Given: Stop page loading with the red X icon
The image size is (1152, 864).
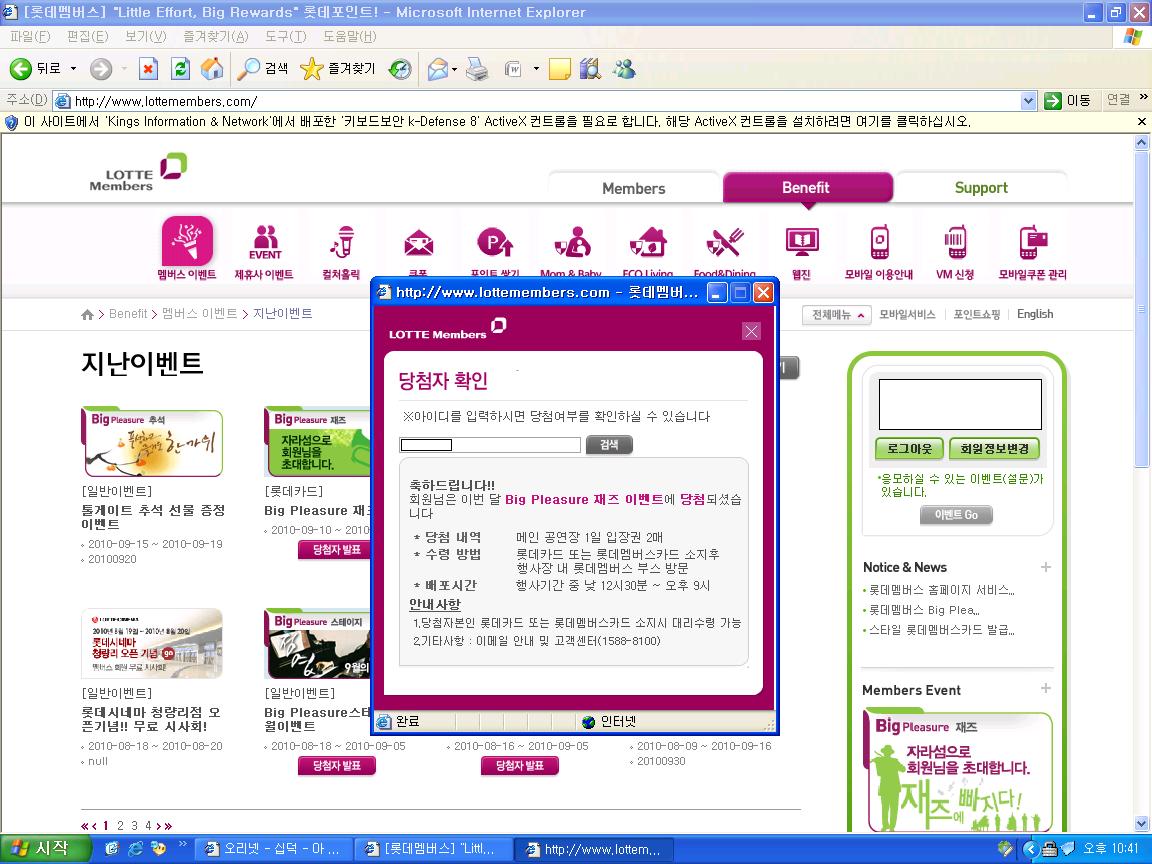Looking at the screenshot, I should [x=148, y=69].
